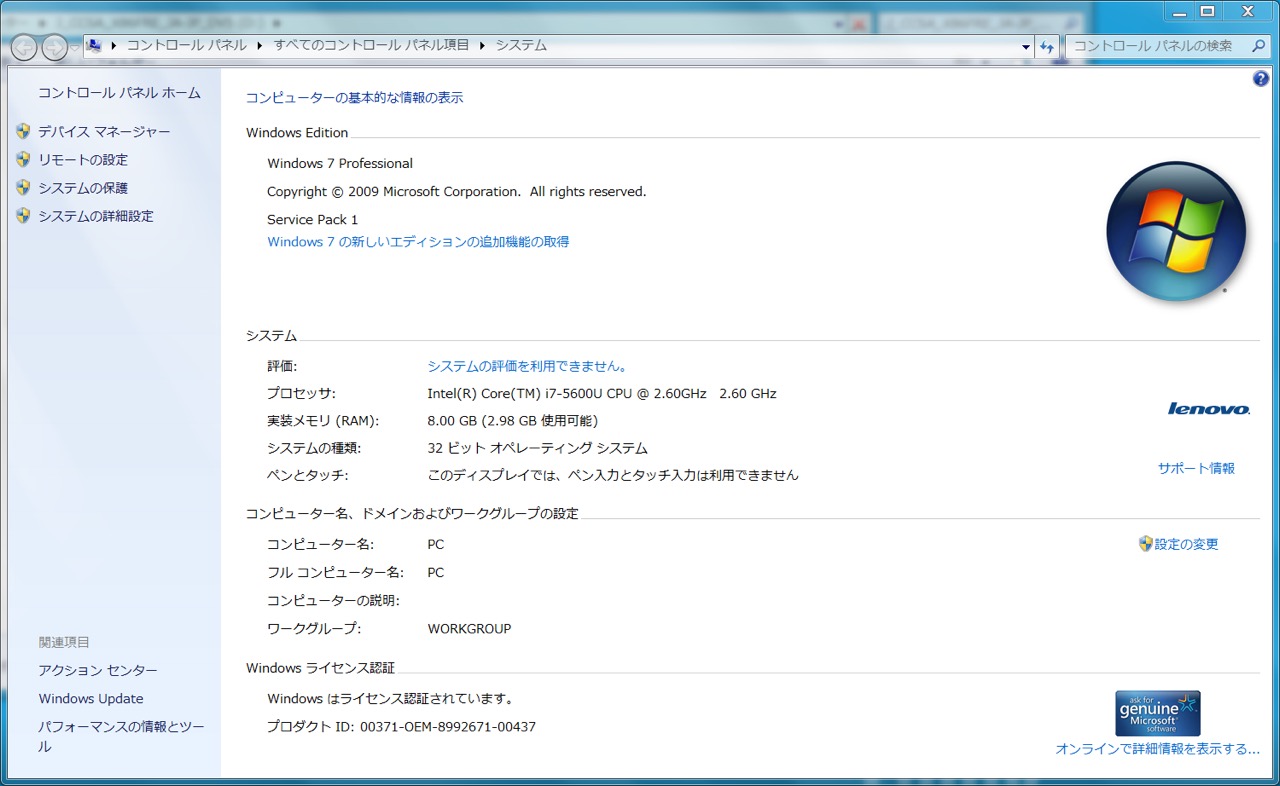
Task: Click the Windows 7 logo orb image
Action: 1176,230
